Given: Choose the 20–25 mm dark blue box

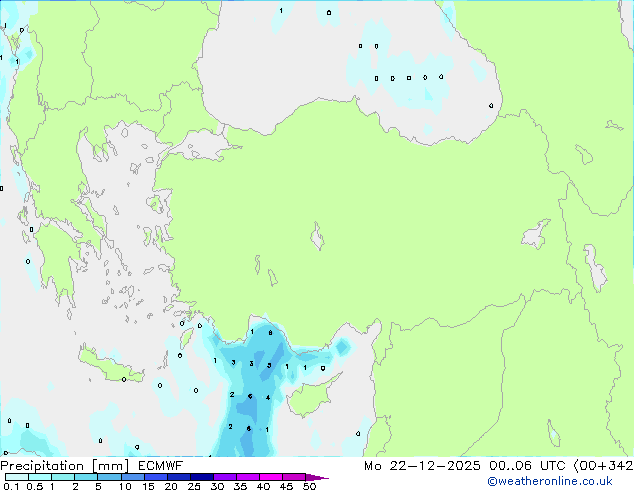Looking at the screenshot, I should (179, 477).
